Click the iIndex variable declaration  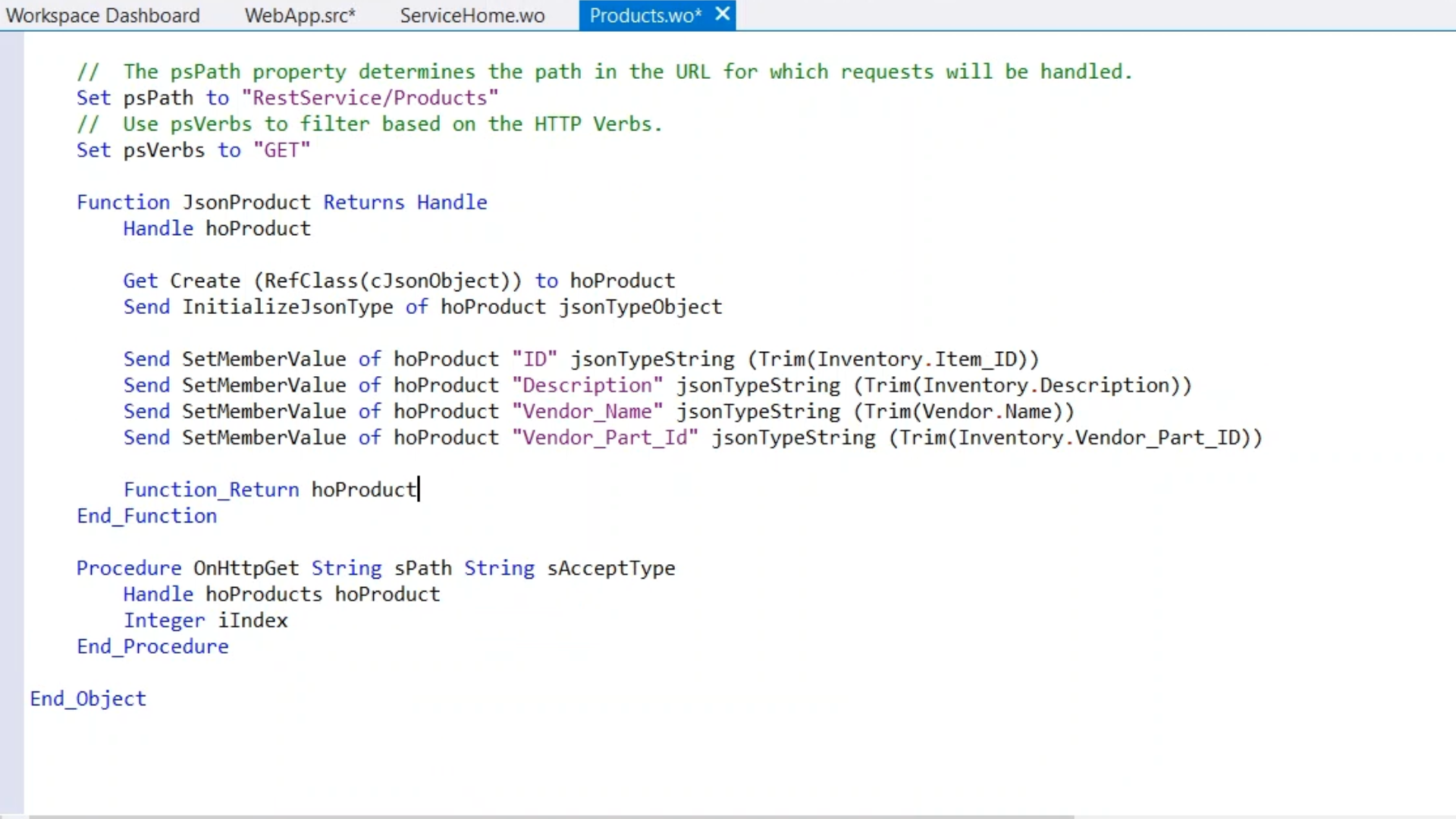point(253,621)
